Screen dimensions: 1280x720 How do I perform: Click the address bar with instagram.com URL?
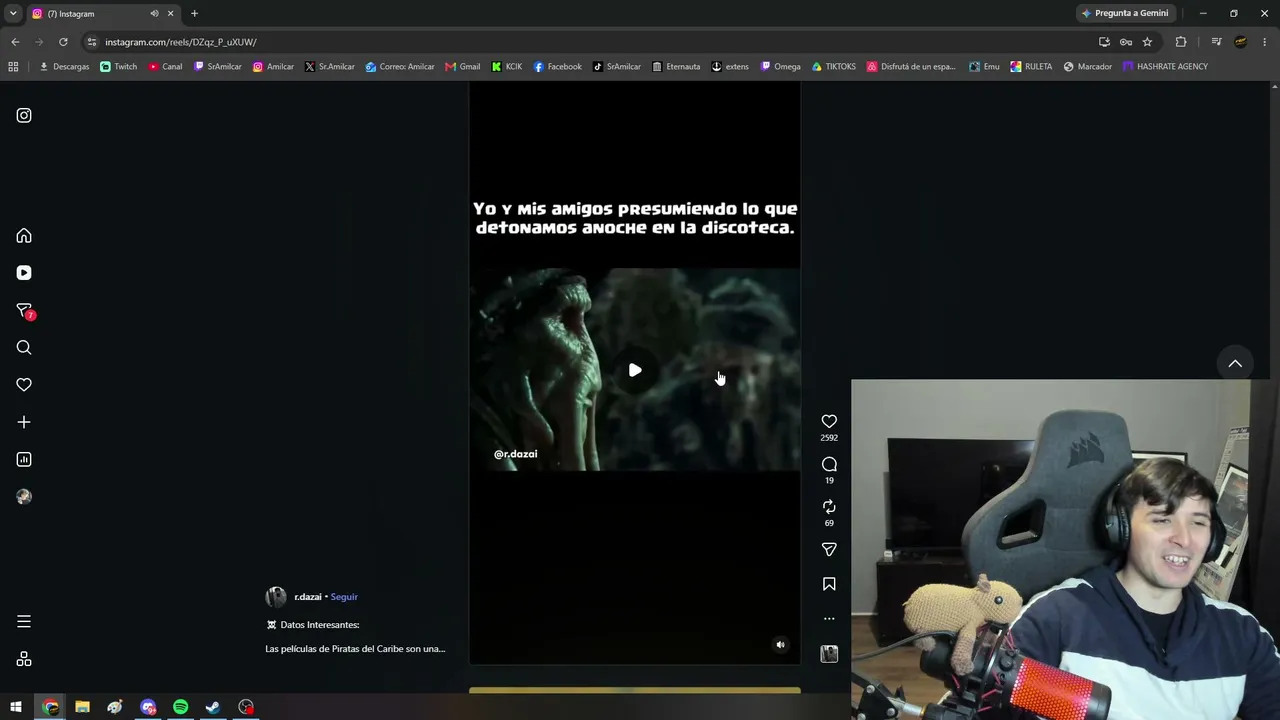(590, 42)
